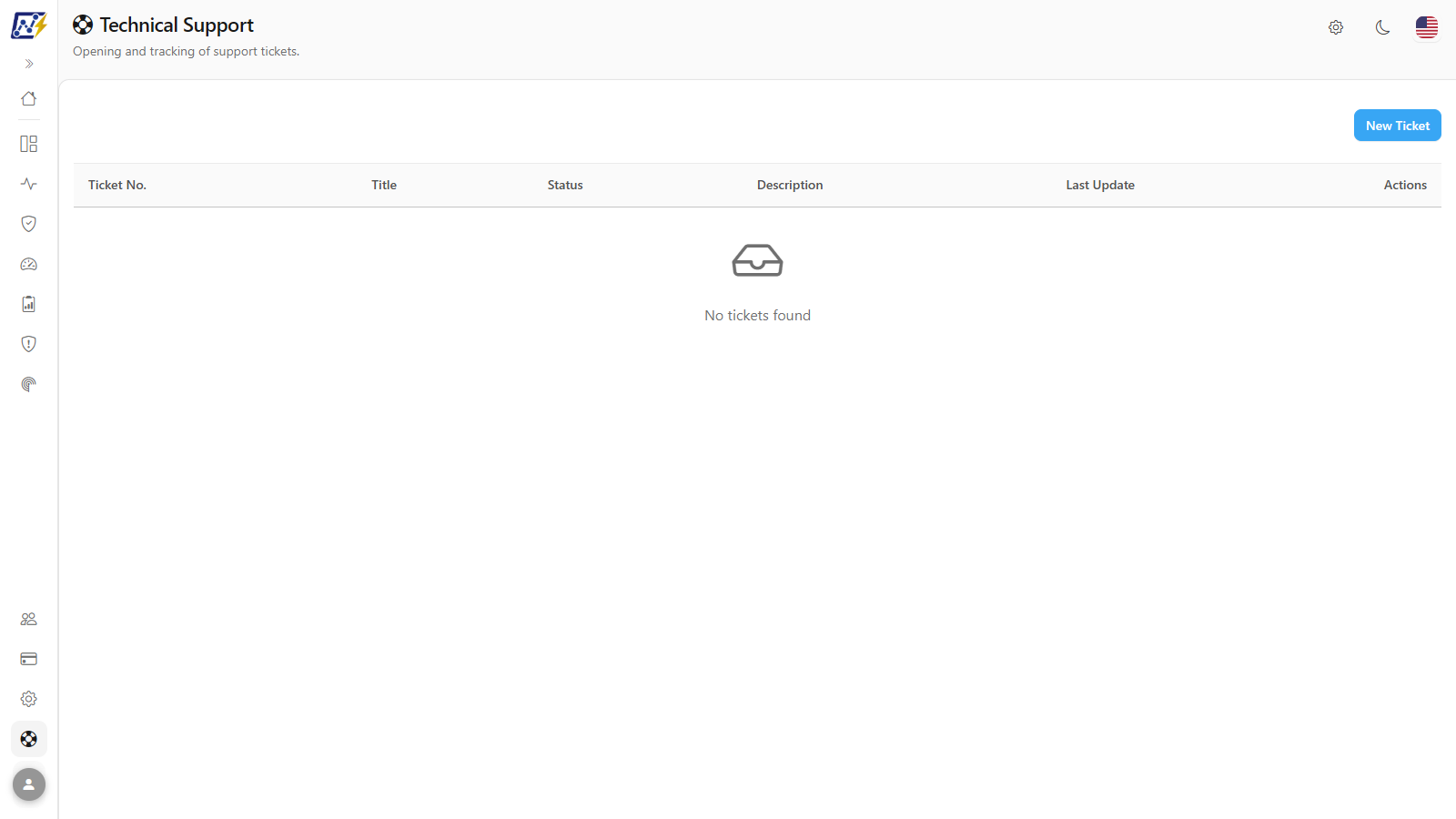Toggle dark mode with moon icon
Image resolution: width=1456 pixels, height=819 pixels.
[1383, 27]
